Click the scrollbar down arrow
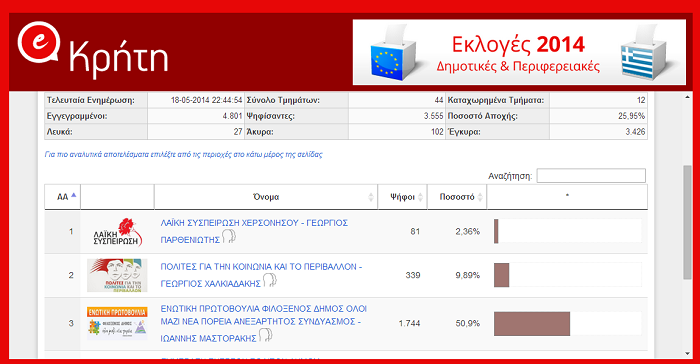The width and height of the screenshot is (700, 364). [x=688, y=353]
